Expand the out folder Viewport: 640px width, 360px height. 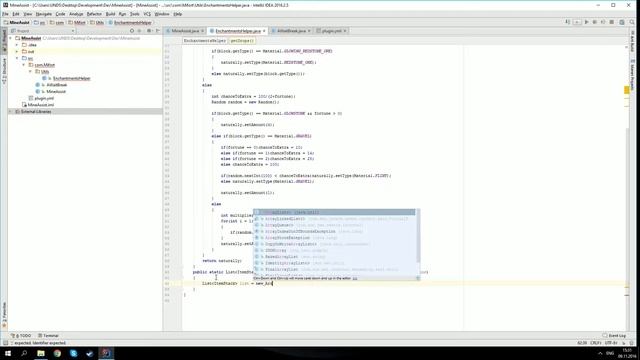pyautogui.click(x=17, y=51)
